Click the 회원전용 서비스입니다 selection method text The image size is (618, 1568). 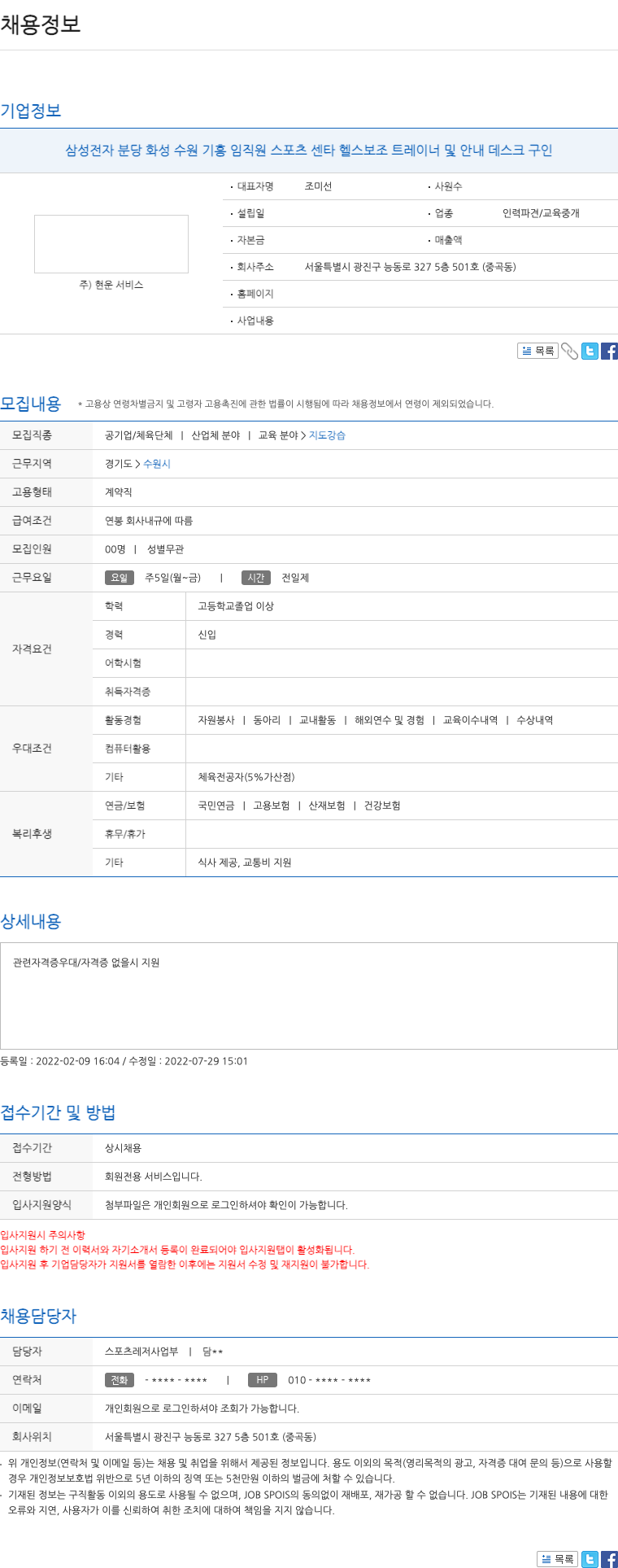[154, 1177]
